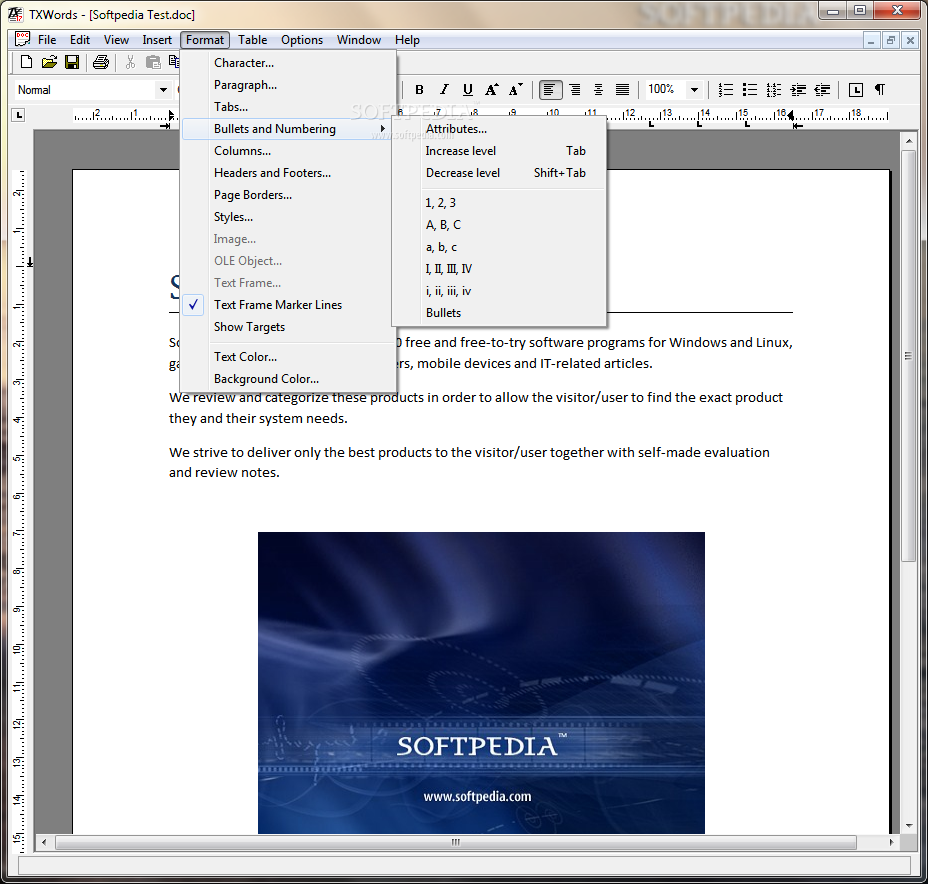Image resolution: width=928 pixels, height=884 pixels.
Task: Click the Cut scissors icon
Action: (x=130, y=62)
